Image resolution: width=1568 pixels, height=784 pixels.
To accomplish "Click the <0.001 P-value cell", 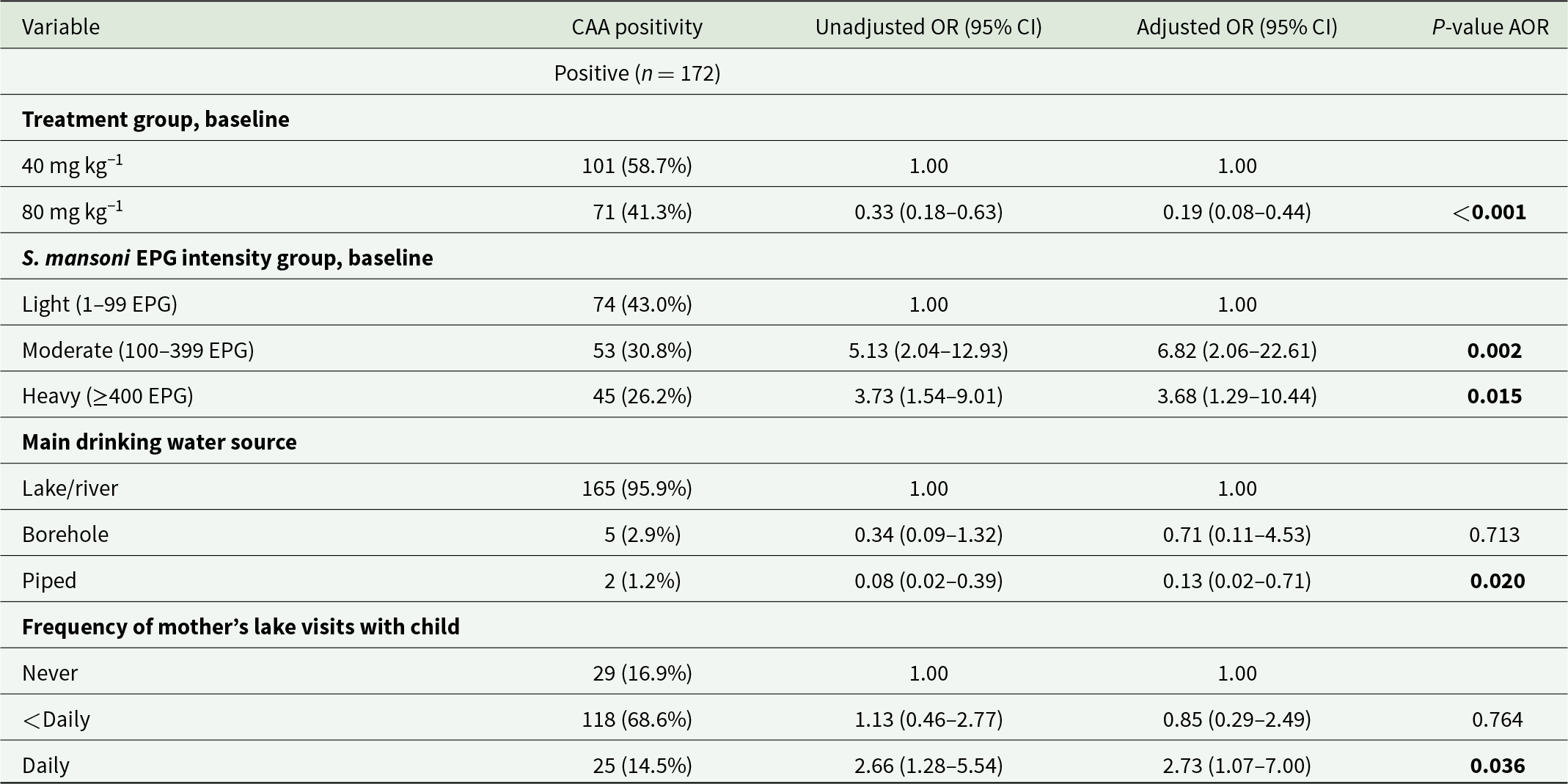I will [x=1490, y=212].
